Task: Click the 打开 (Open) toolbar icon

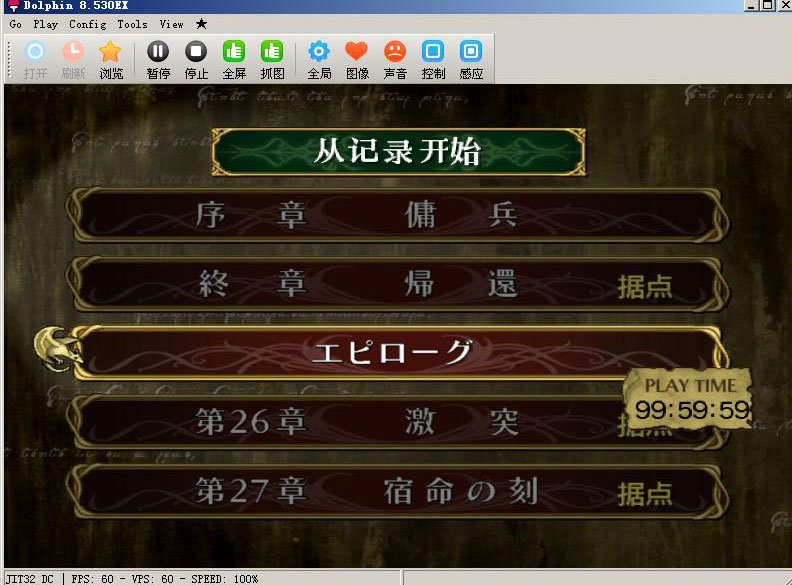Action: [35, 58]
